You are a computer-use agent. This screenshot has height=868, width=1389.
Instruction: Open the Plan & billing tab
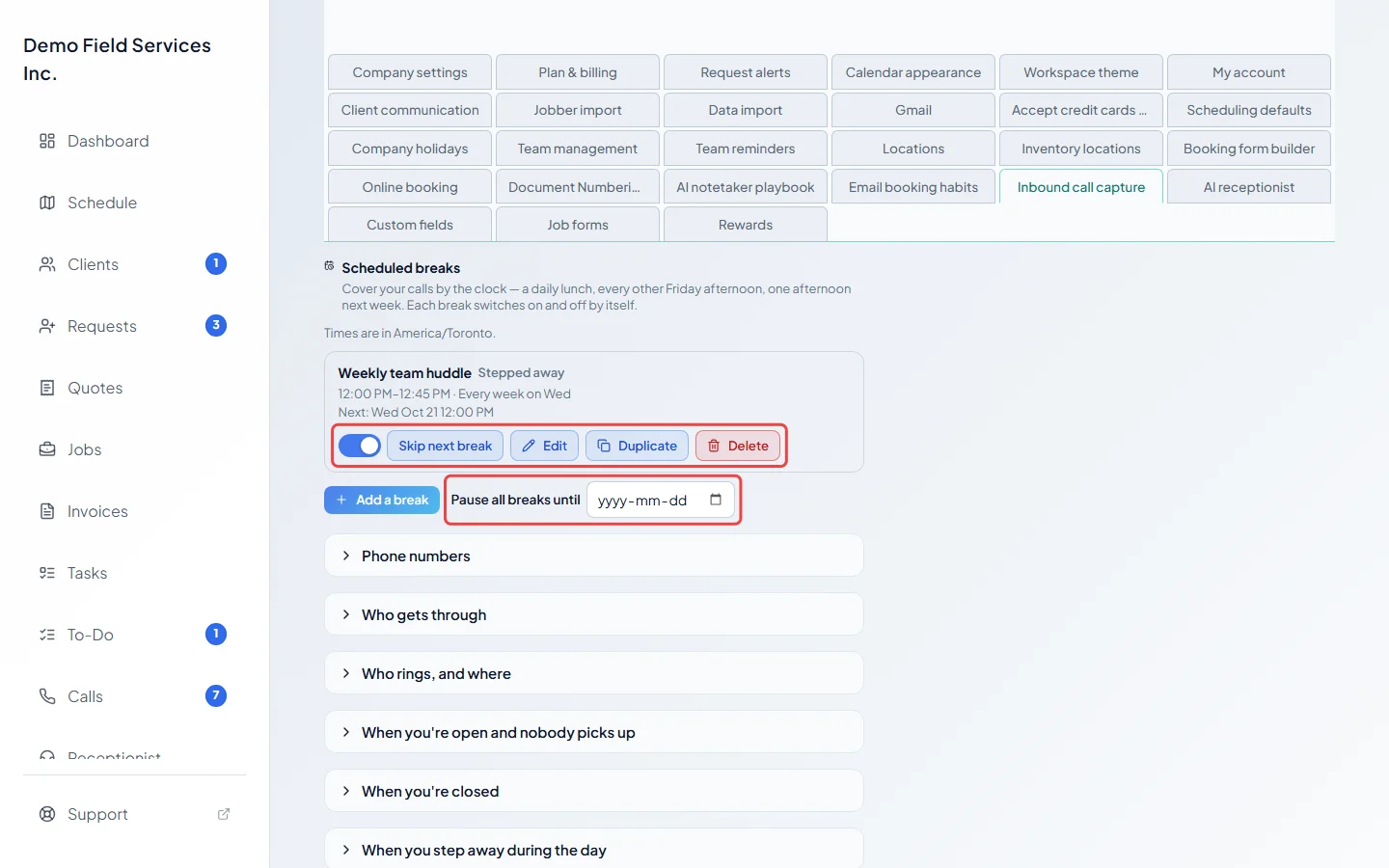point(578,72)
